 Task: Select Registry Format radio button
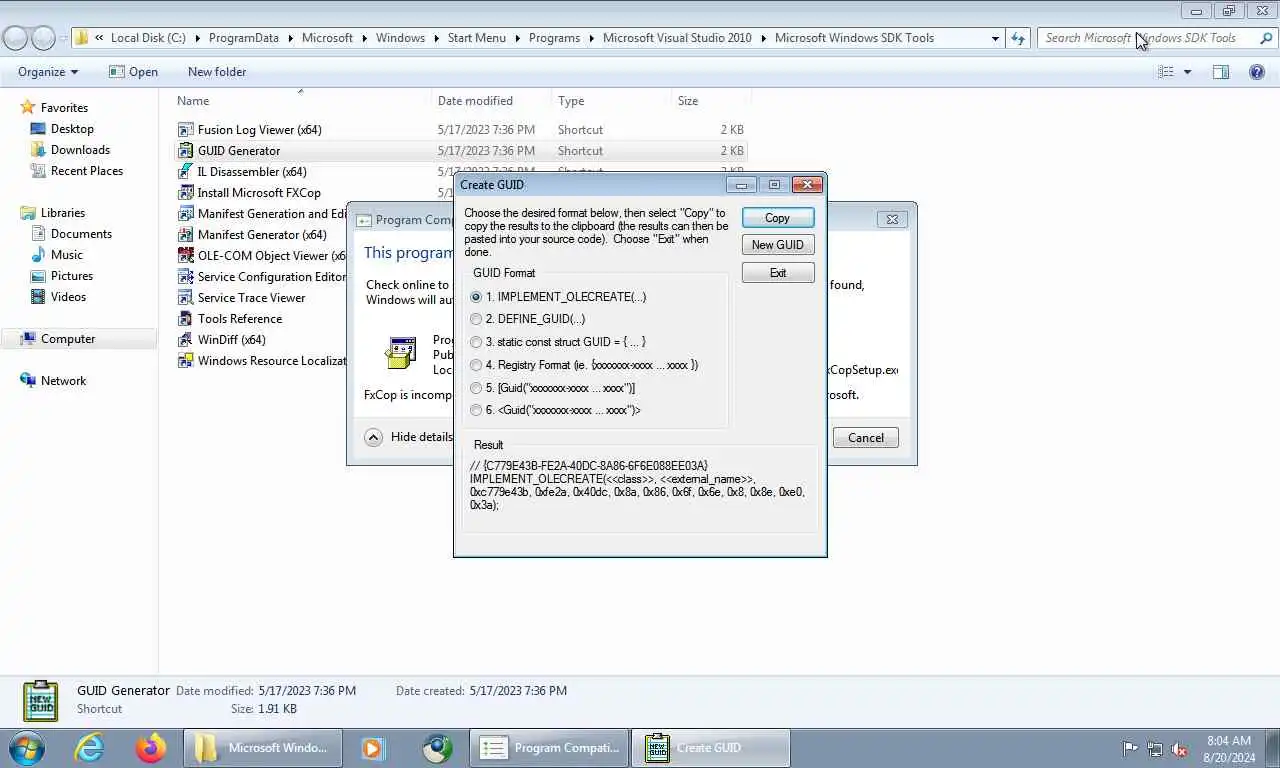pos(476,365)
